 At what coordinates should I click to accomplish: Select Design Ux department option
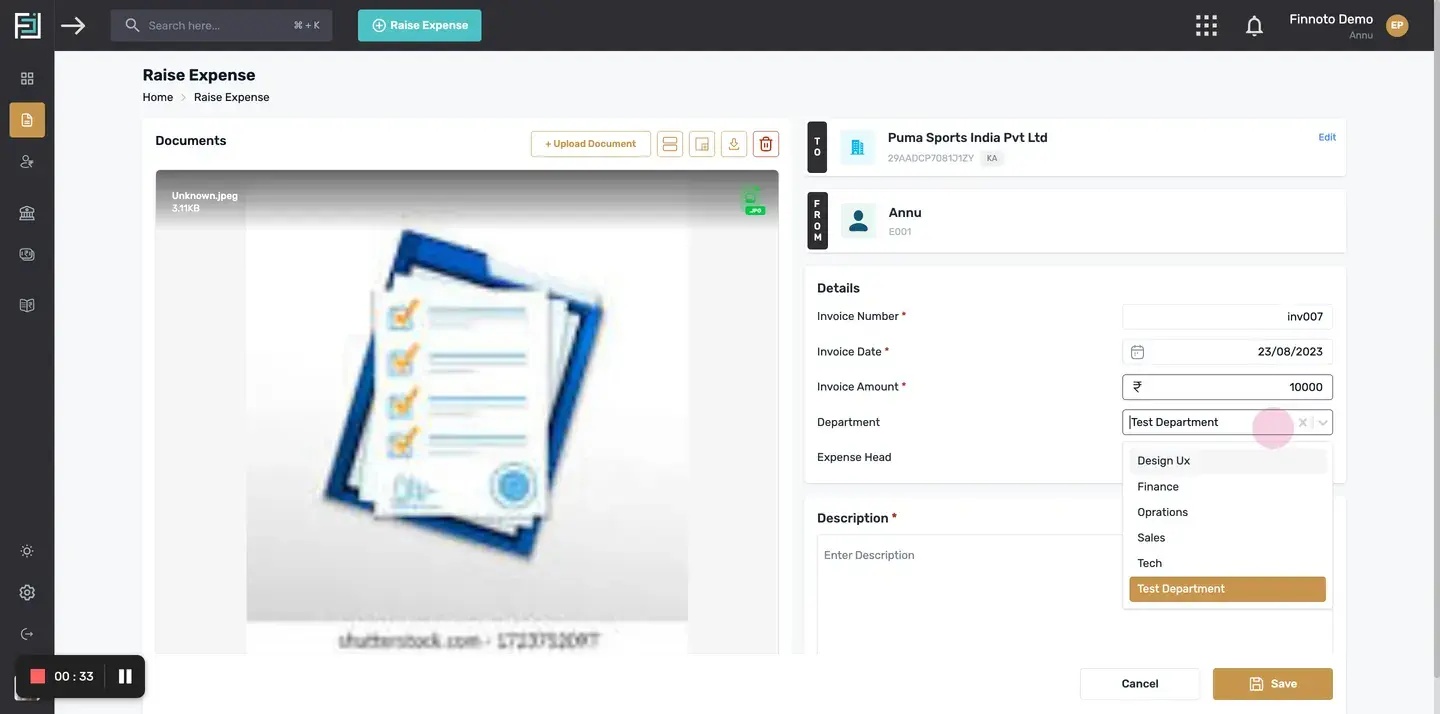point(1227,461)
